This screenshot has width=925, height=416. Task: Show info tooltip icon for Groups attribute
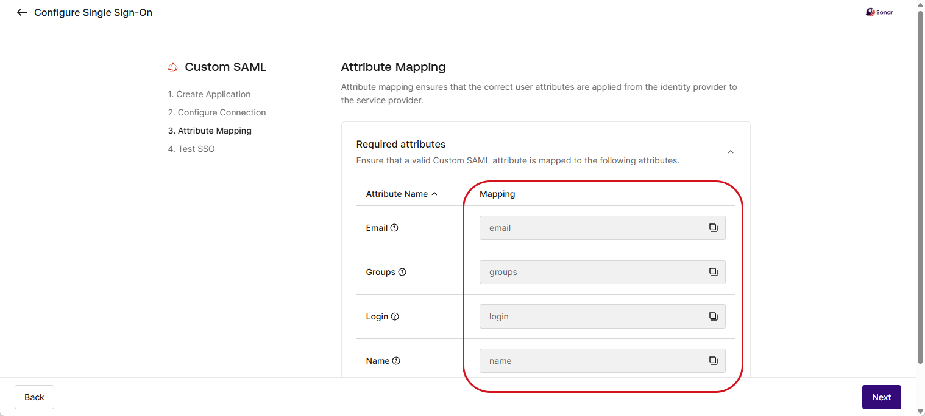pyautogui.click(x=402, y=272)
